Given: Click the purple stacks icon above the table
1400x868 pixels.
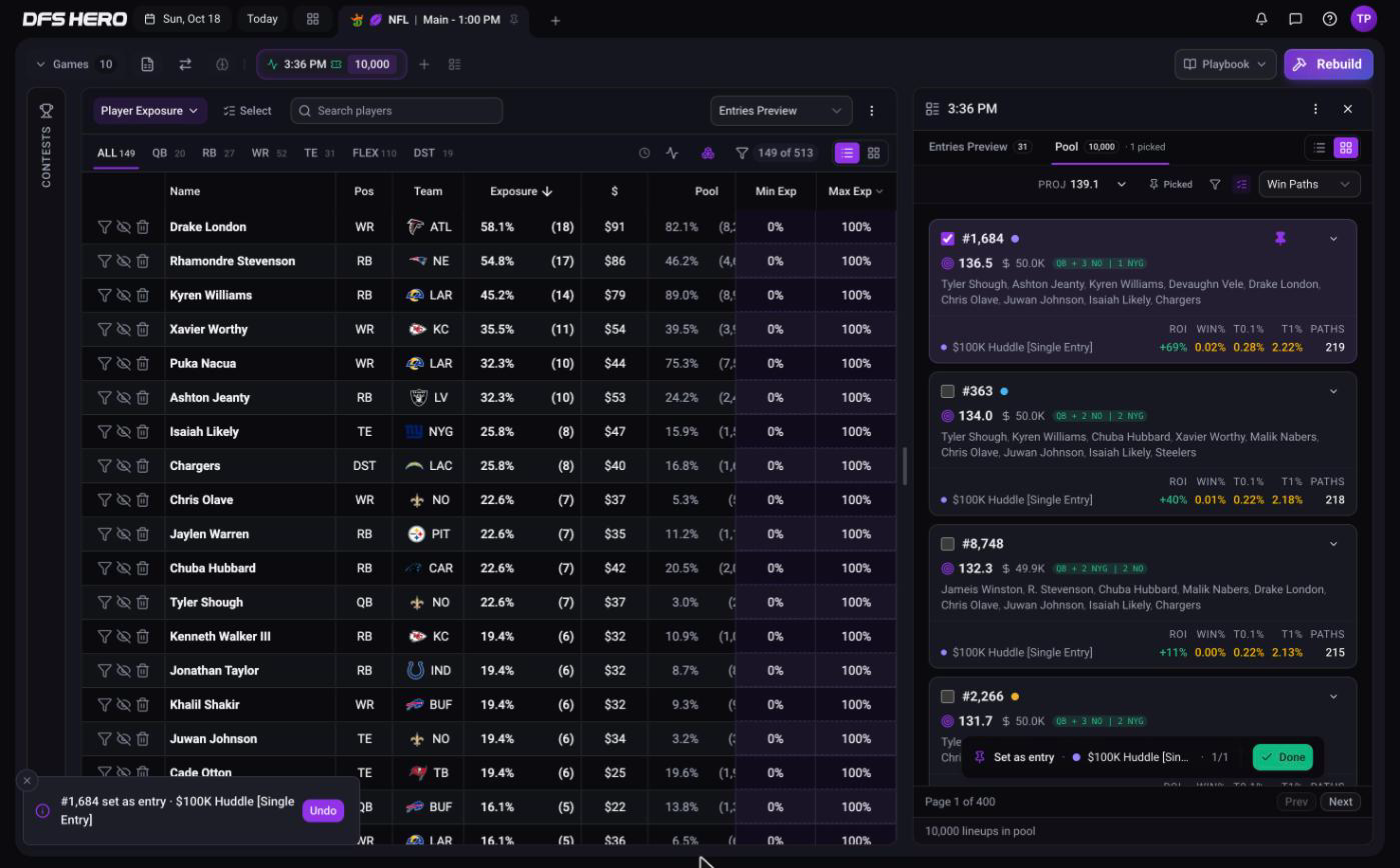Looking at the screenshot, I should coord(707,153).
